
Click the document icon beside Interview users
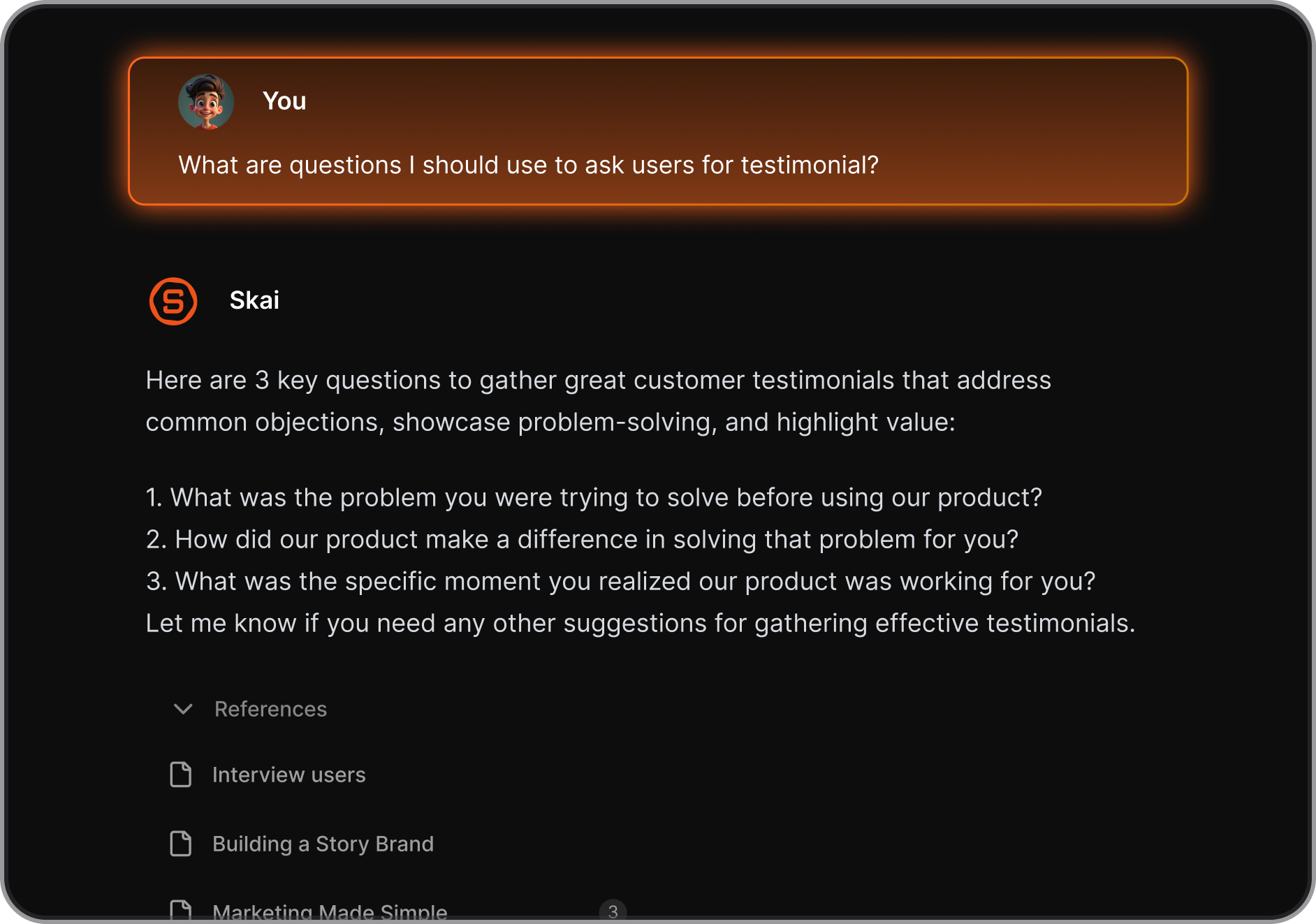[x=180, y=774]
